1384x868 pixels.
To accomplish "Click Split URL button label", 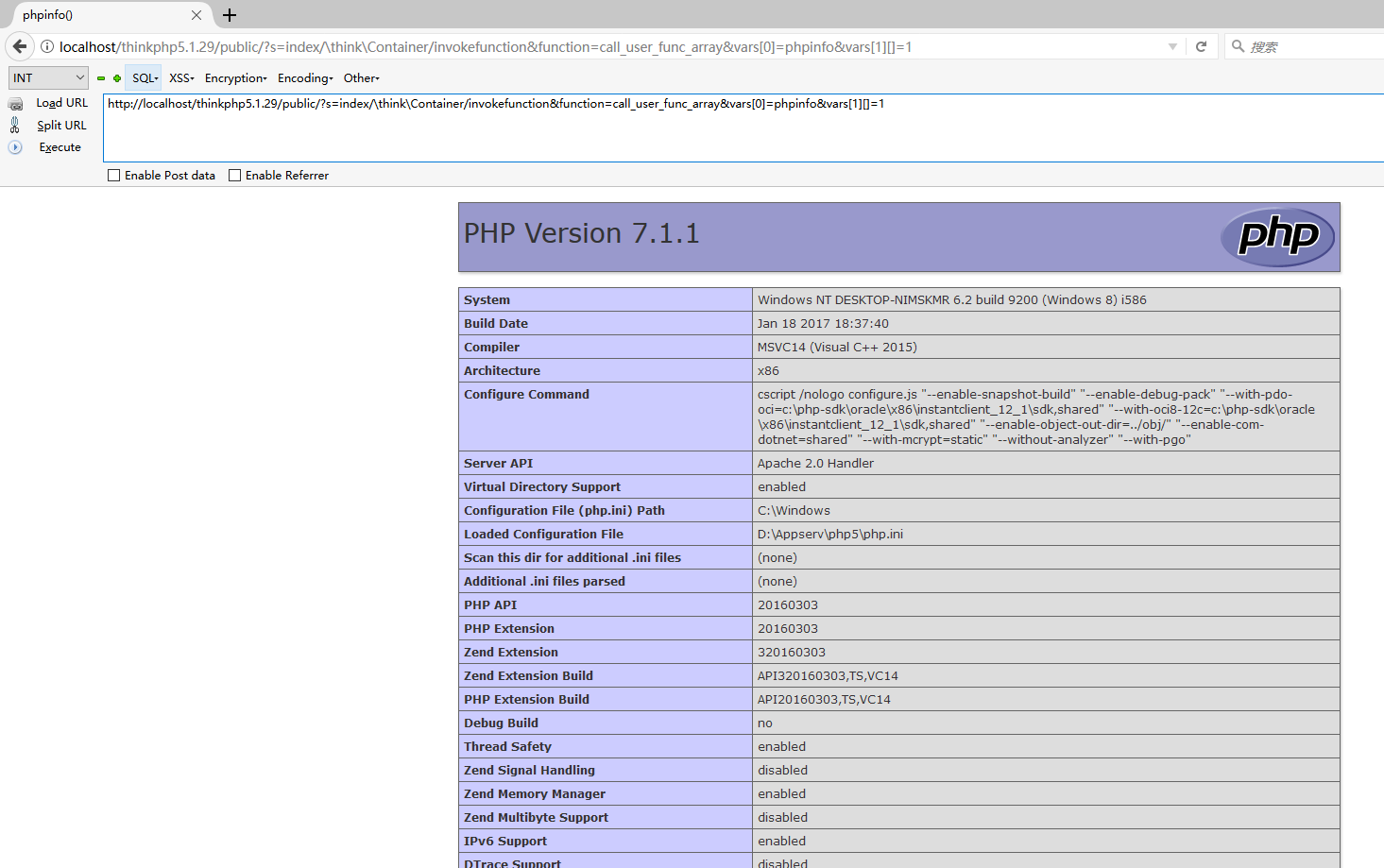I will coord(62,125).
